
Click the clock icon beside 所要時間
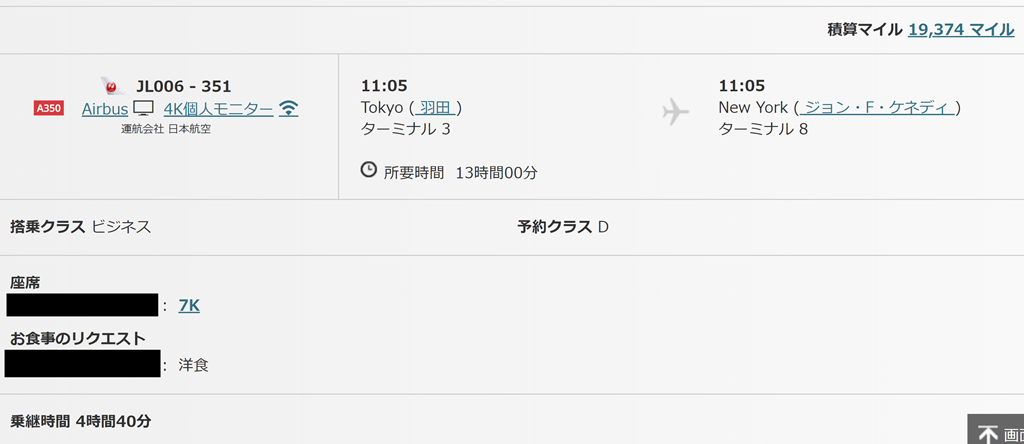(369, 170)
